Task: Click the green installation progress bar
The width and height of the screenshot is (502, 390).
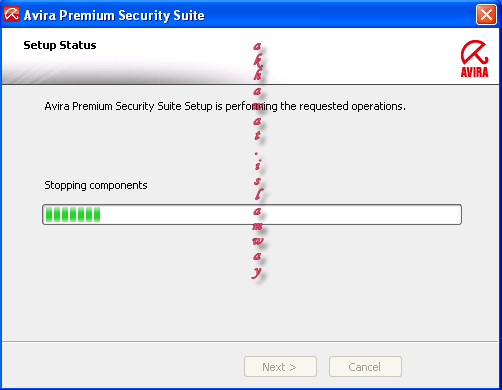Action: (x=252, y=214)
